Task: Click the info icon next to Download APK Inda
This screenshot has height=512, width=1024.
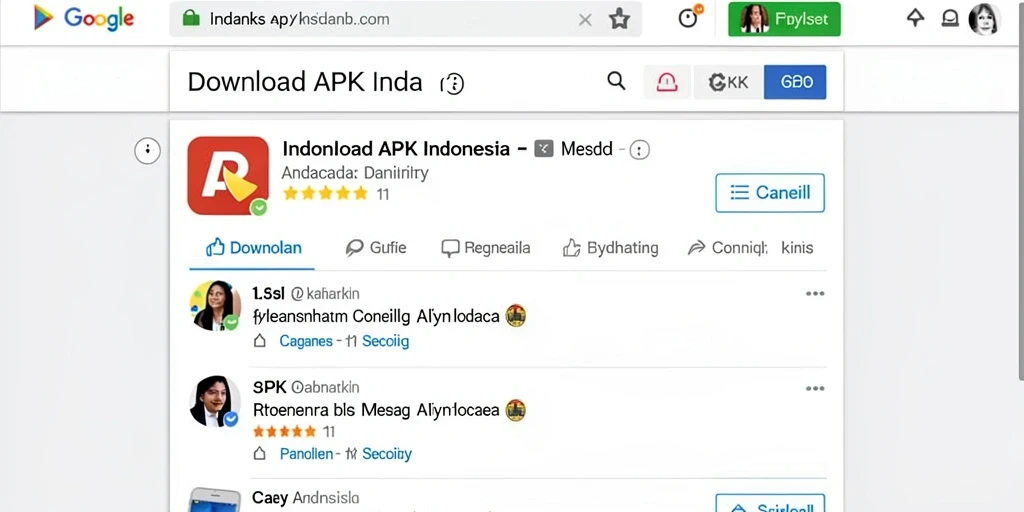Action: (452, 83)
